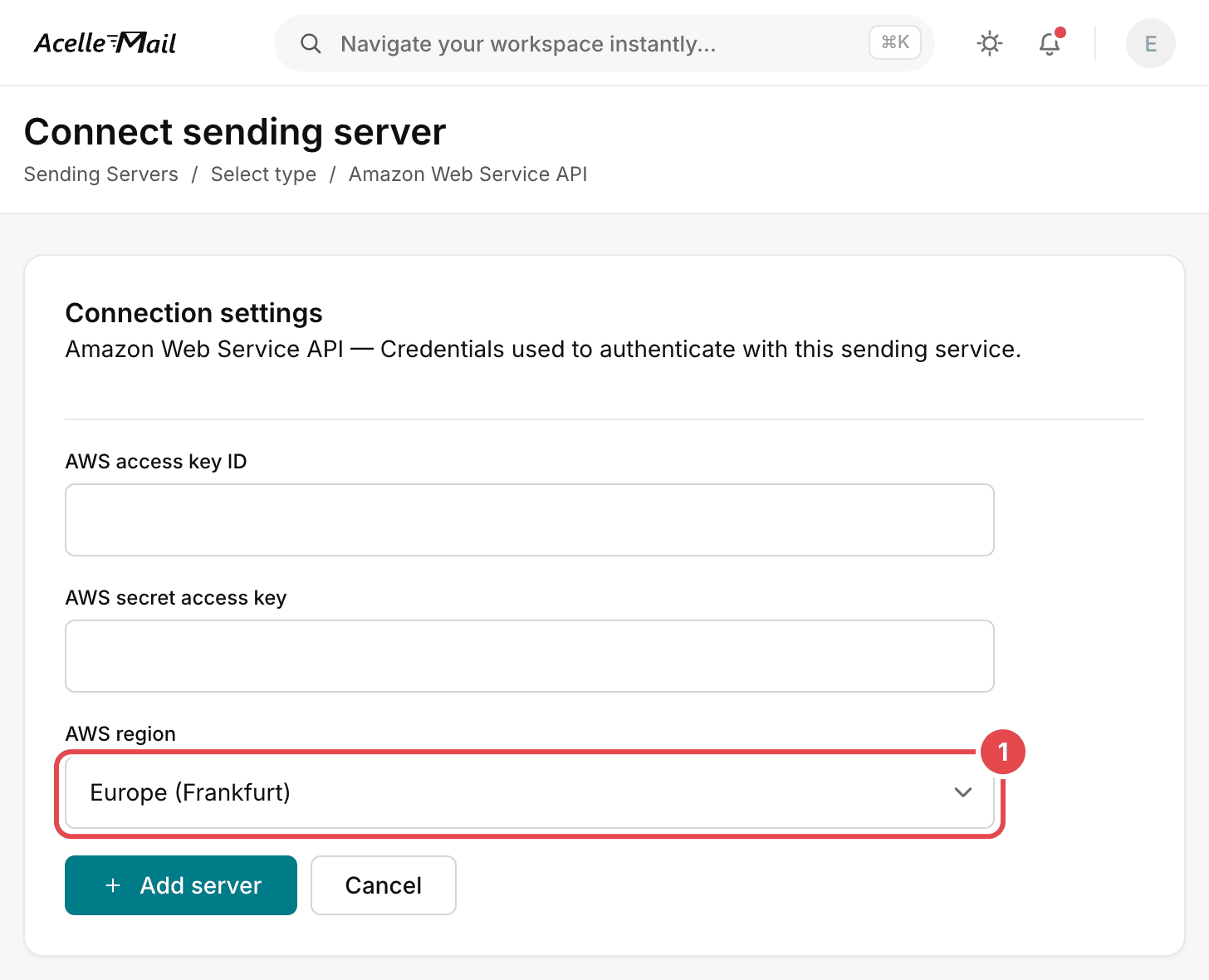This screenshot has height=980, width=1209.
Task: Click the AWS access key ID label
Action: (x=156, y=462)
